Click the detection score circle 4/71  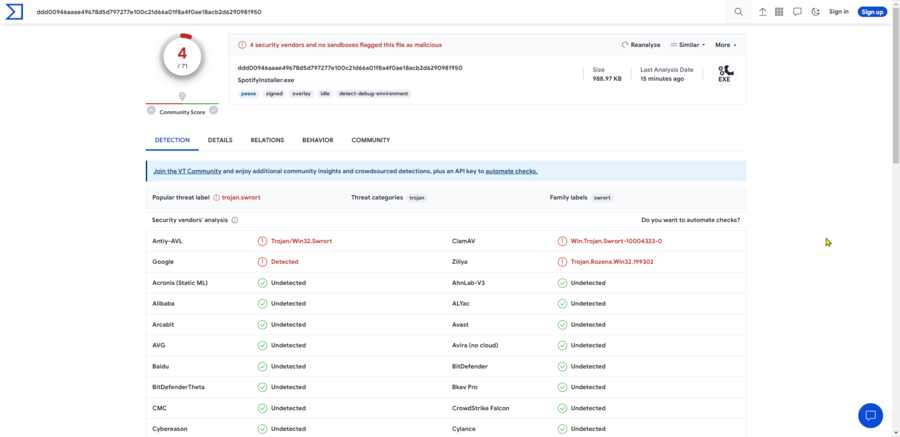click(182, 57)
